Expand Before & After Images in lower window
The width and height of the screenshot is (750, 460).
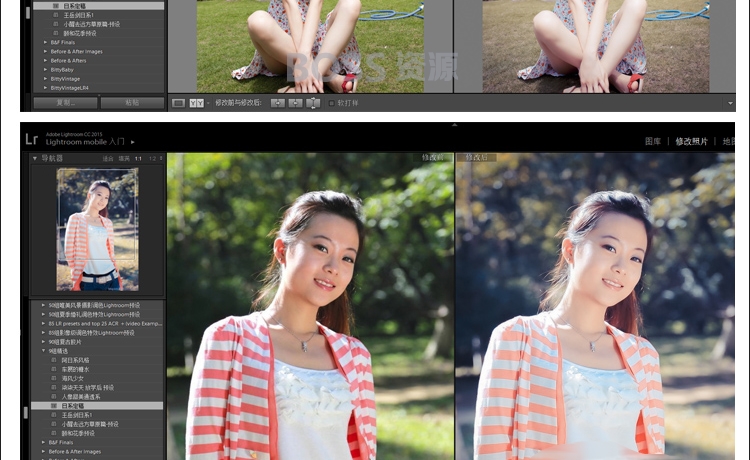[x=44, y=451]
